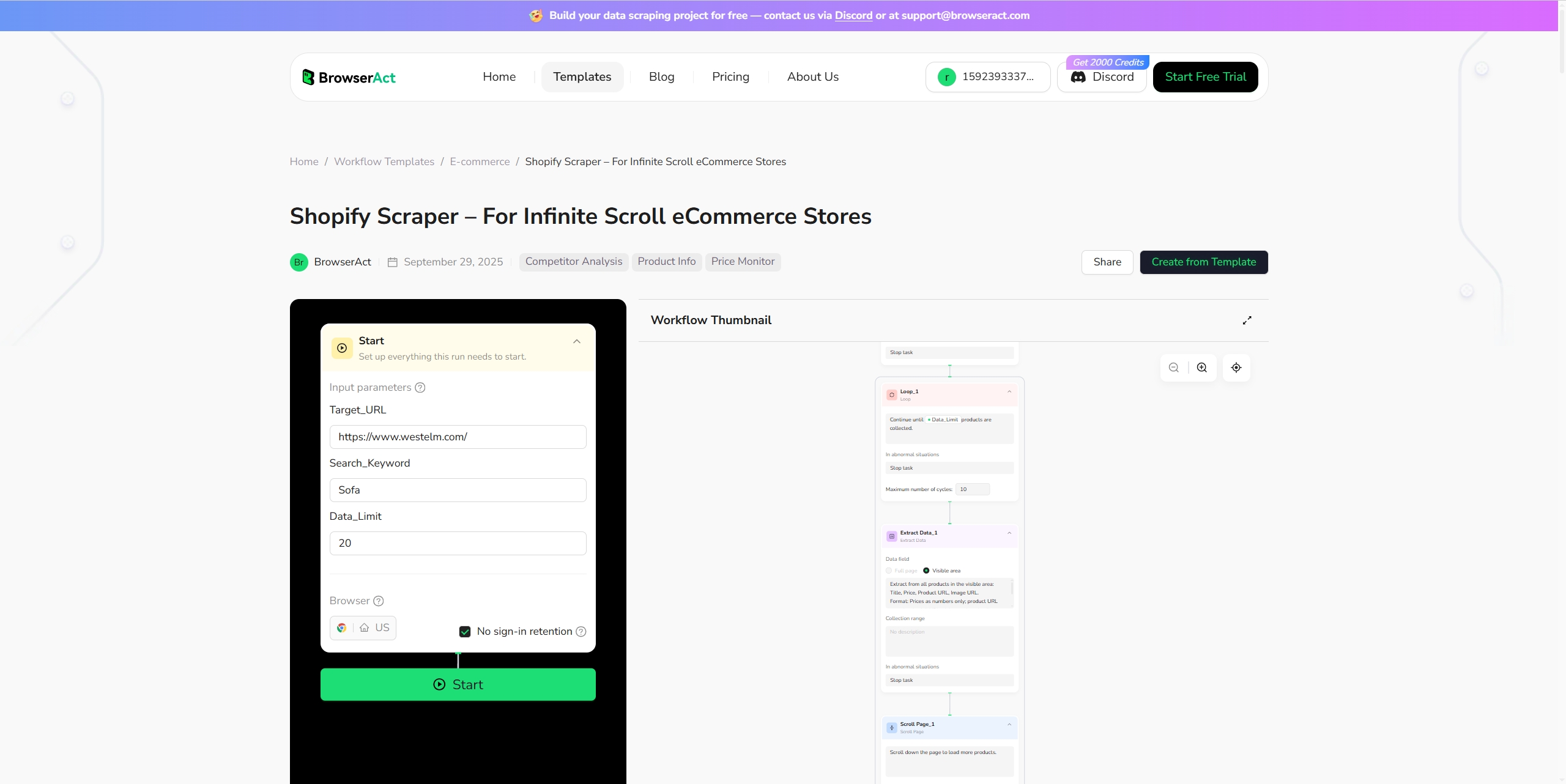Click the Browser help question icon
Image resolution: width=1566 pixels, height=784 pixels.
pyautogui.click(x=379, y=601)
